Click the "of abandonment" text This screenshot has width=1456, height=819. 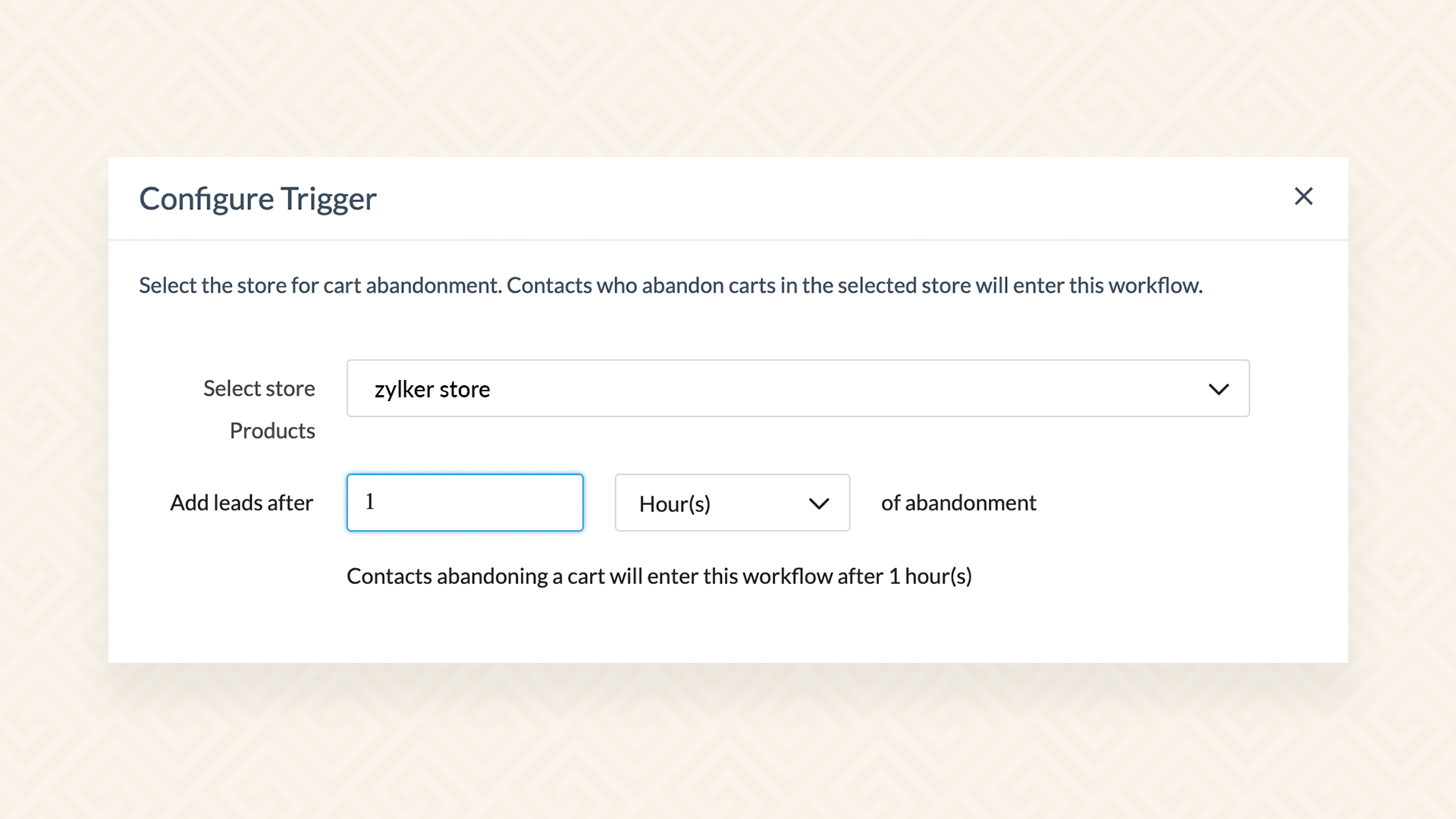pos(958,503)
